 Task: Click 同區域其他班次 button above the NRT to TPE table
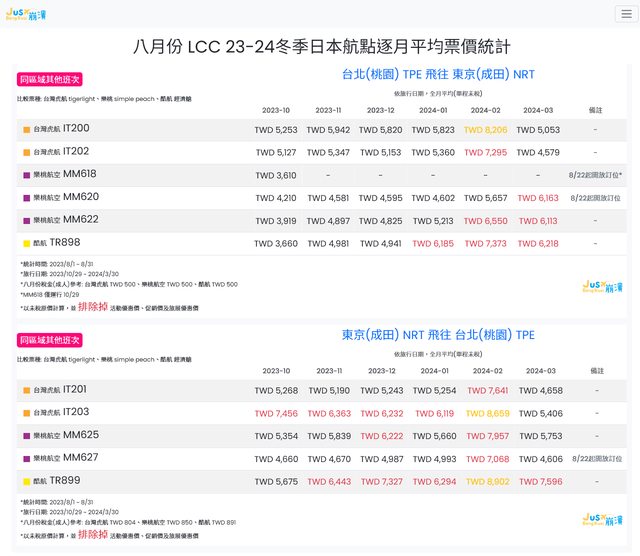coord(49,340)
